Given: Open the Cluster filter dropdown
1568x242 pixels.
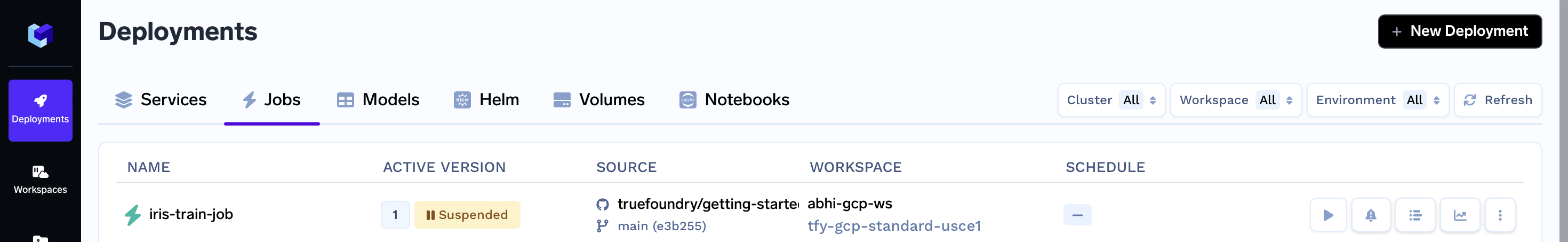Looking at the screenshot, I should point(1111,100).
